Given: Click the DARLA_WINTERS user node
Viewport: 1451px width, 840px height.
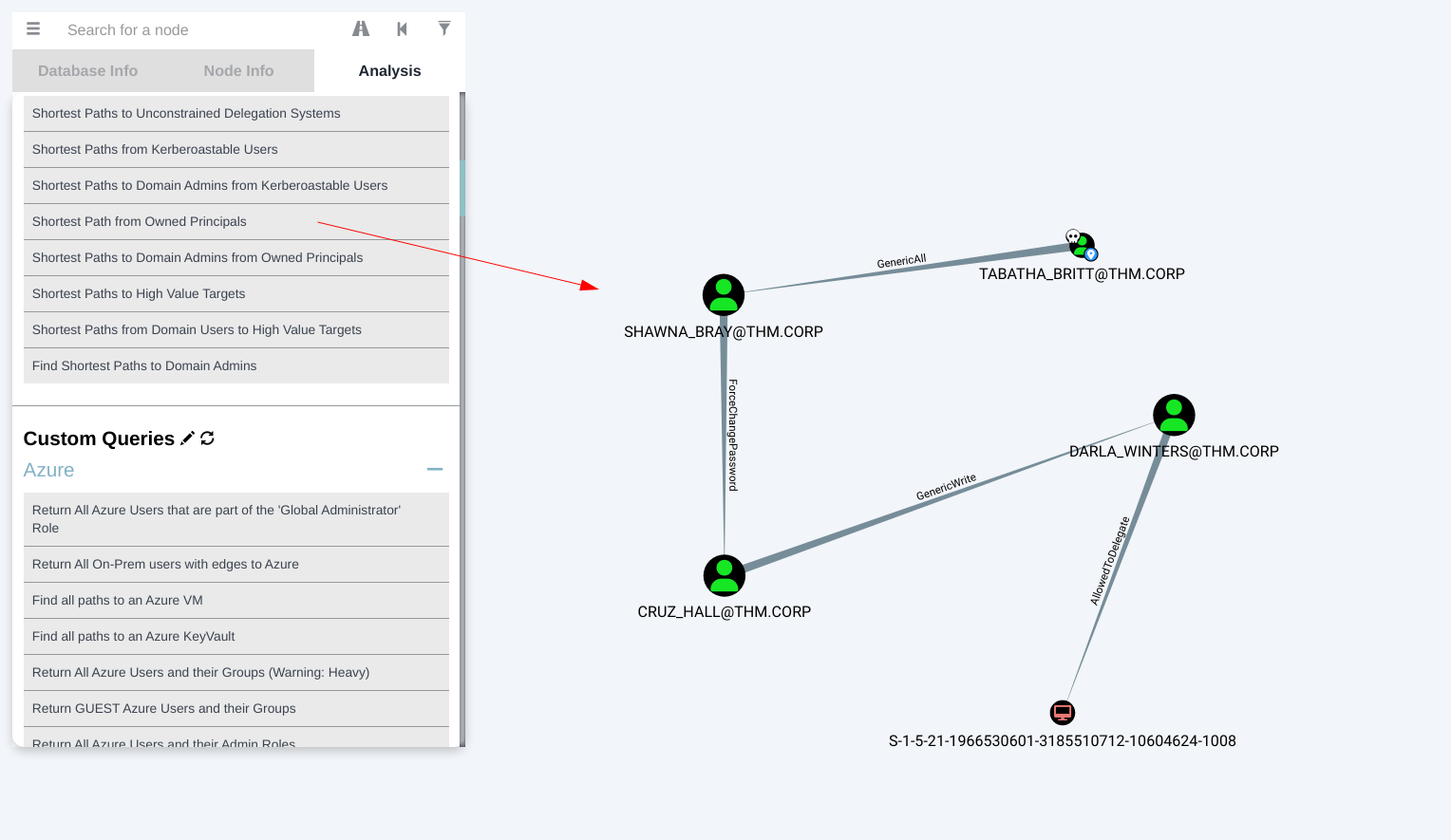Looking at the screenshot, I should click(x=1174, y=415).
